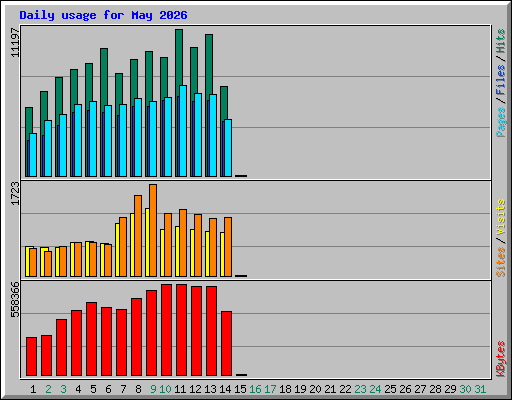Click day 31 on the x-axis

pyautogui.click(x=480, y=389)
